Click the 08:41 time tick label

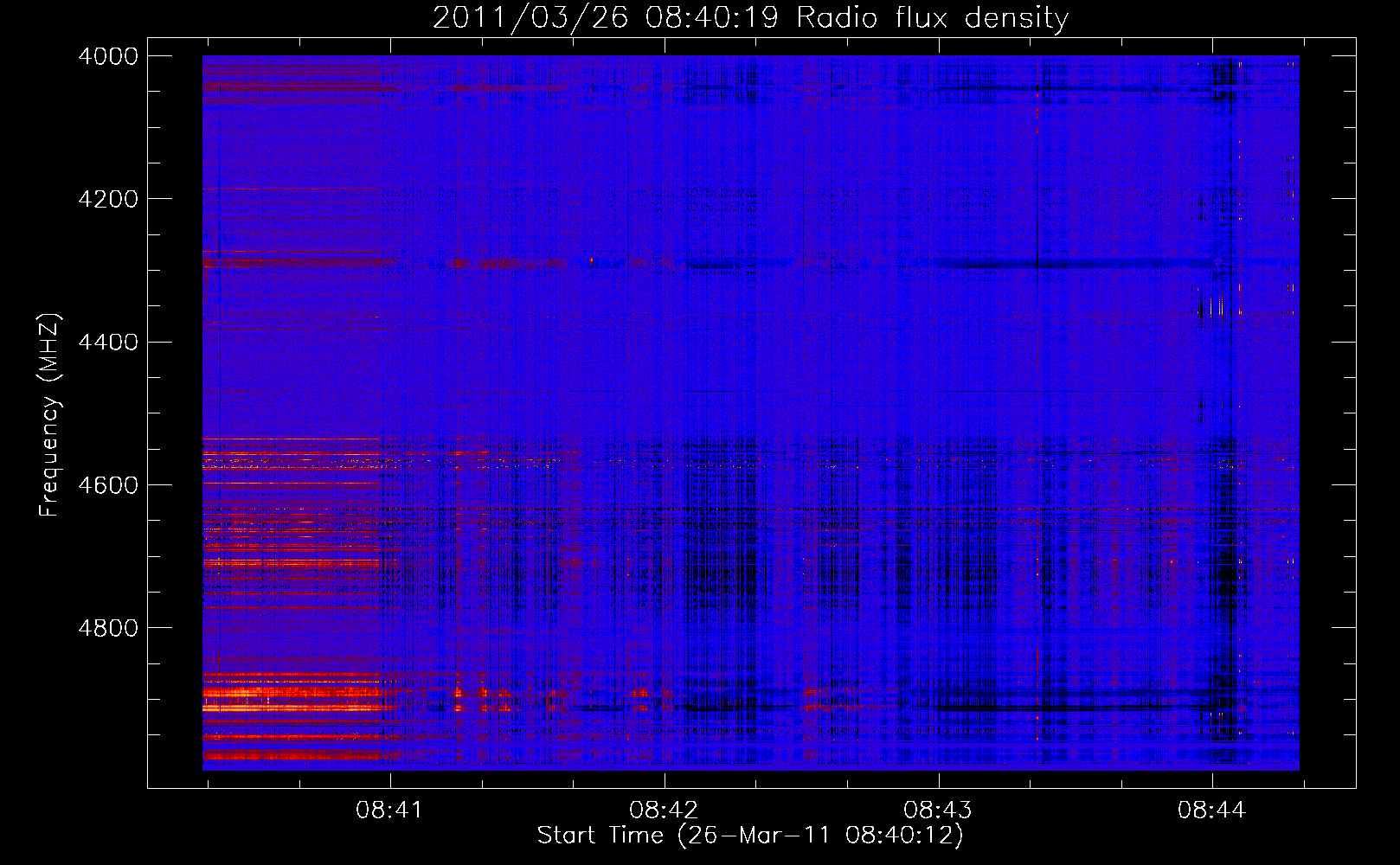tap(389, 811)
